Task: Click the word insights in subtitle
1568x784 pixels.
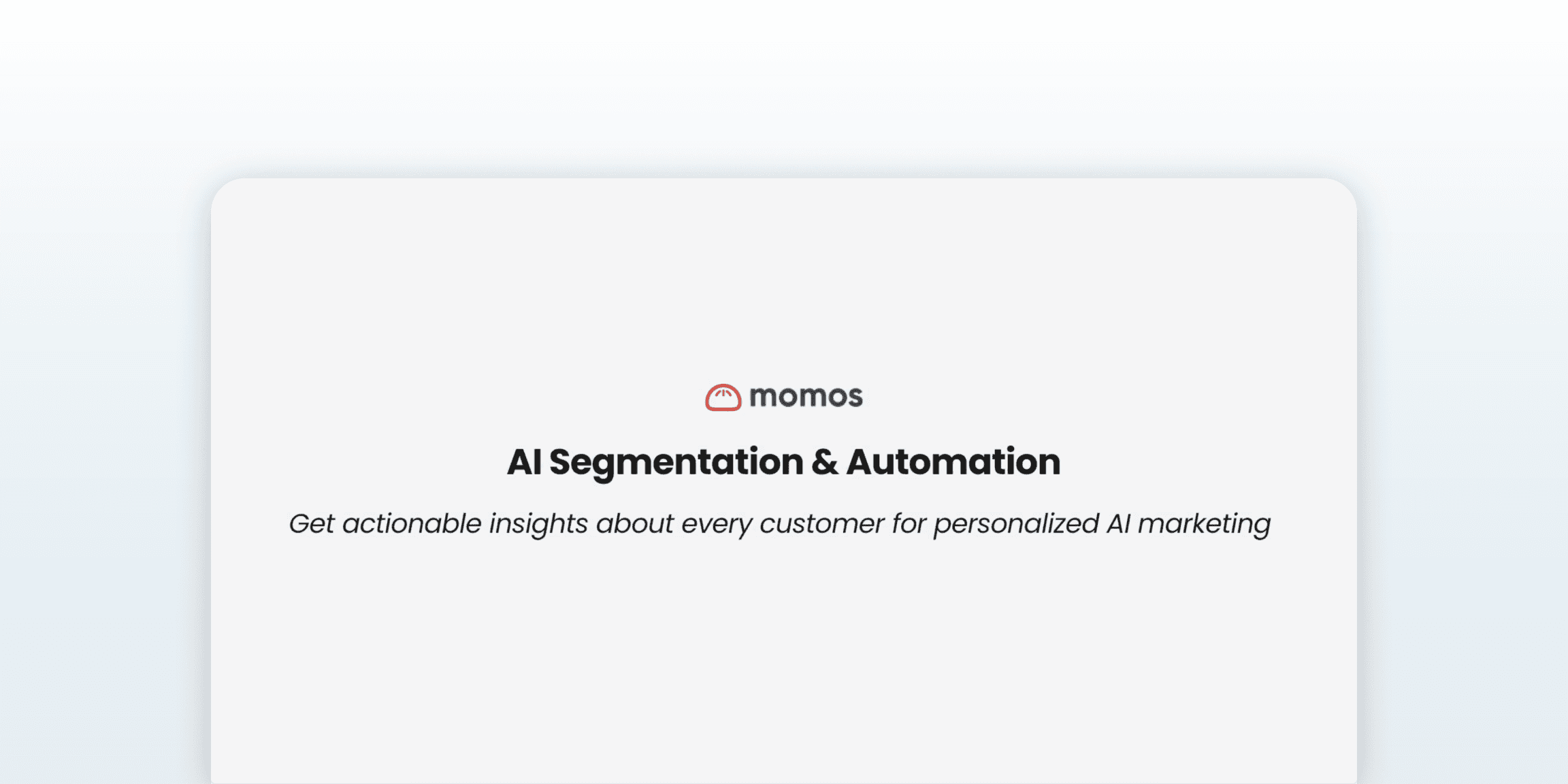Action: point(538,524)
